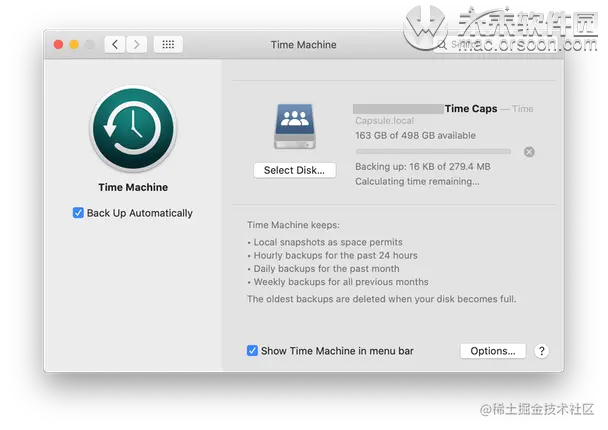This screenshot has width=608, height=430.
Task: Show all preferences with the grid button
Action: 168,45
